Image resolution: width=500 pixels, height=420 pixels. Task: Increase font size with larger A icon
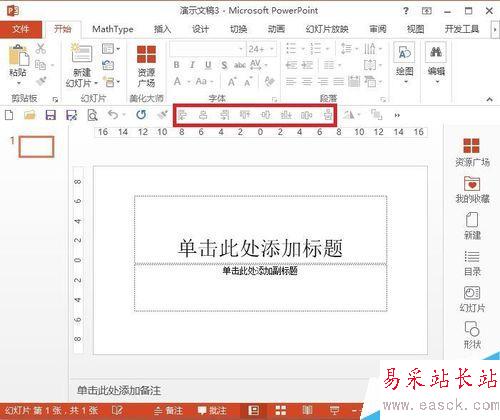pos(232,82)
